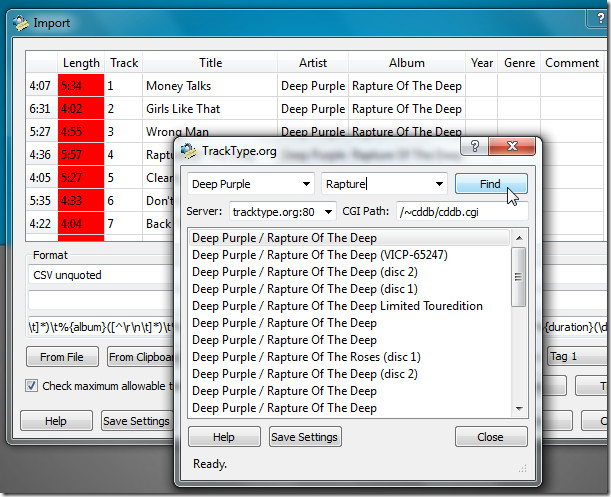Click the Album column header
This screenshot has width=611, height=497.
tap(407, 63)
